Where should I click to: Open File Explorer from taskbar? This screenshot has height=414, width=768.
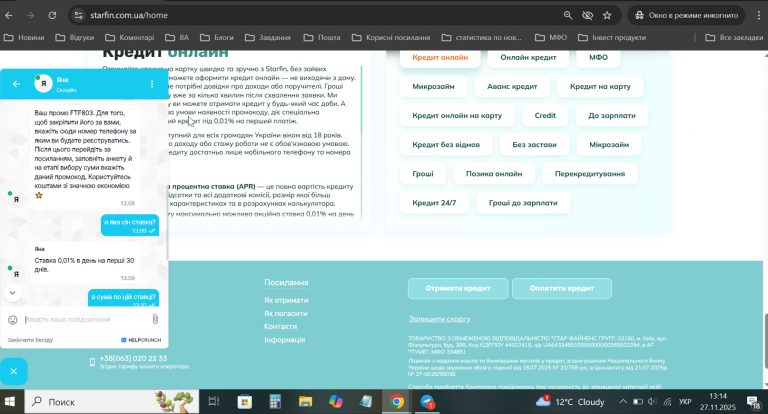click(x=305, y=402)
